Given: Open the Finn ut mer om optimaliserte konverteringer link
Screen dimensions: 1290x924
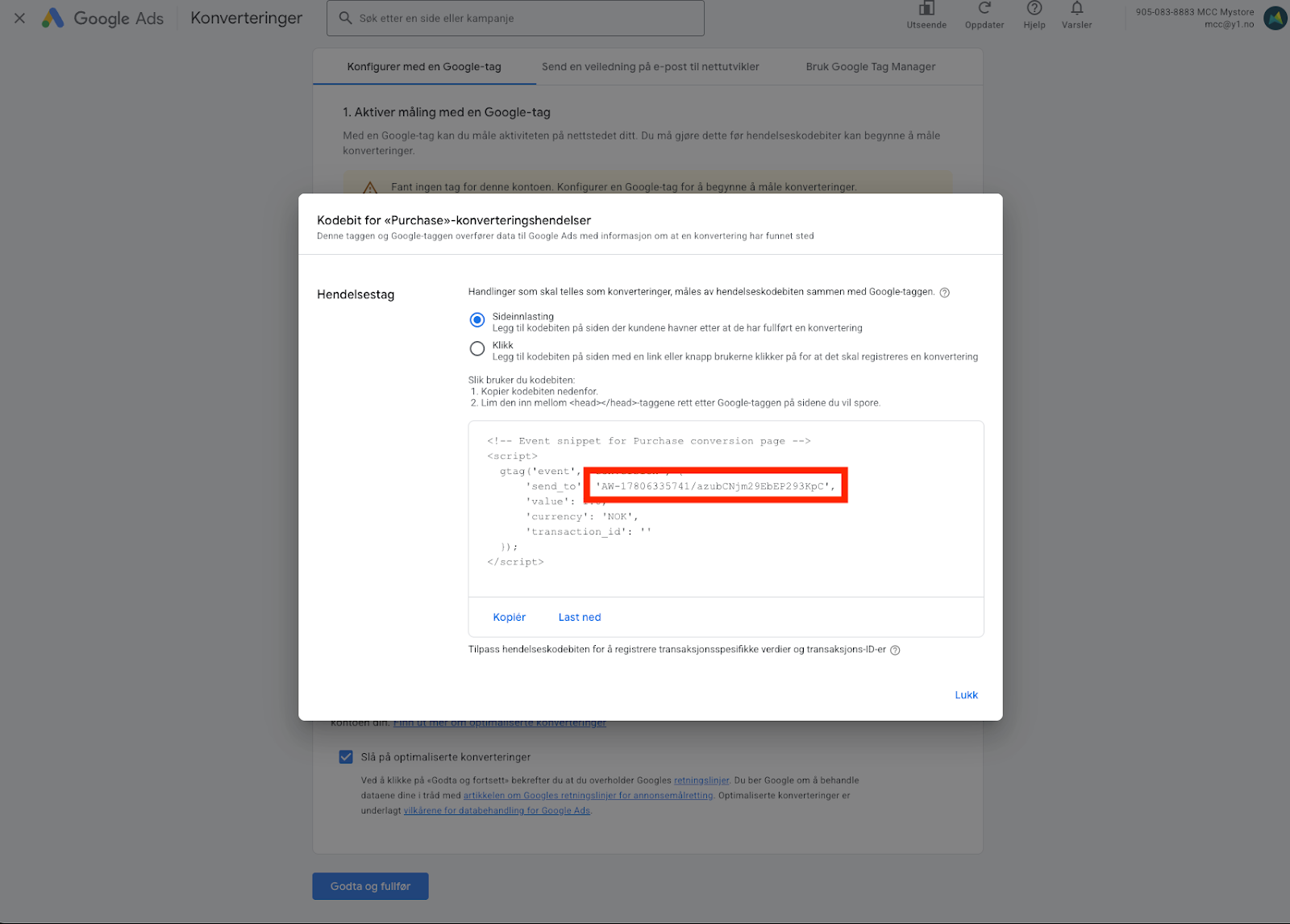Looking at the screenshot, I should point(500,722).
